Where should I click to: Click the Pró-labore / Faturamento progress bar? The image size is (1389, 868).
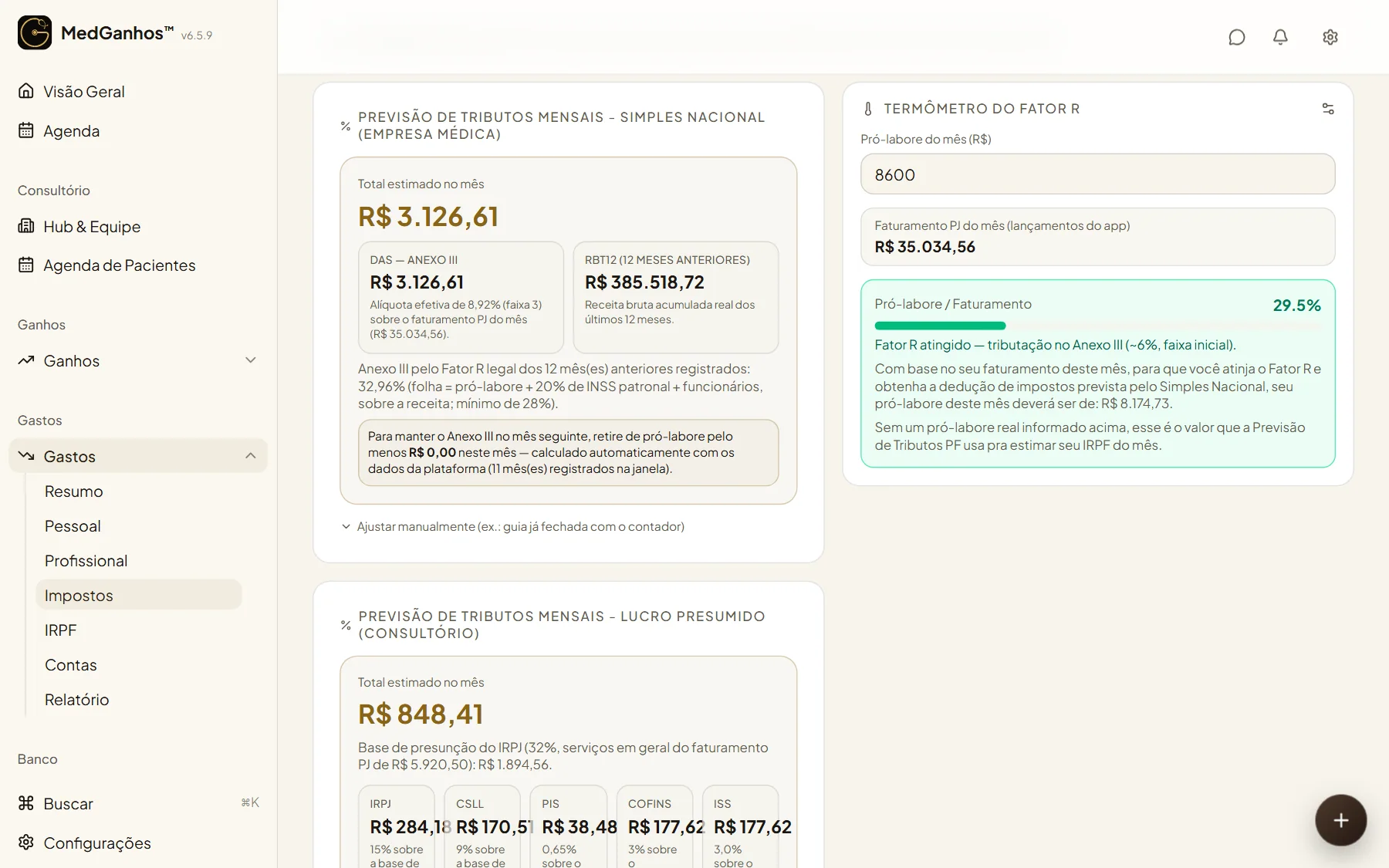1097,326
